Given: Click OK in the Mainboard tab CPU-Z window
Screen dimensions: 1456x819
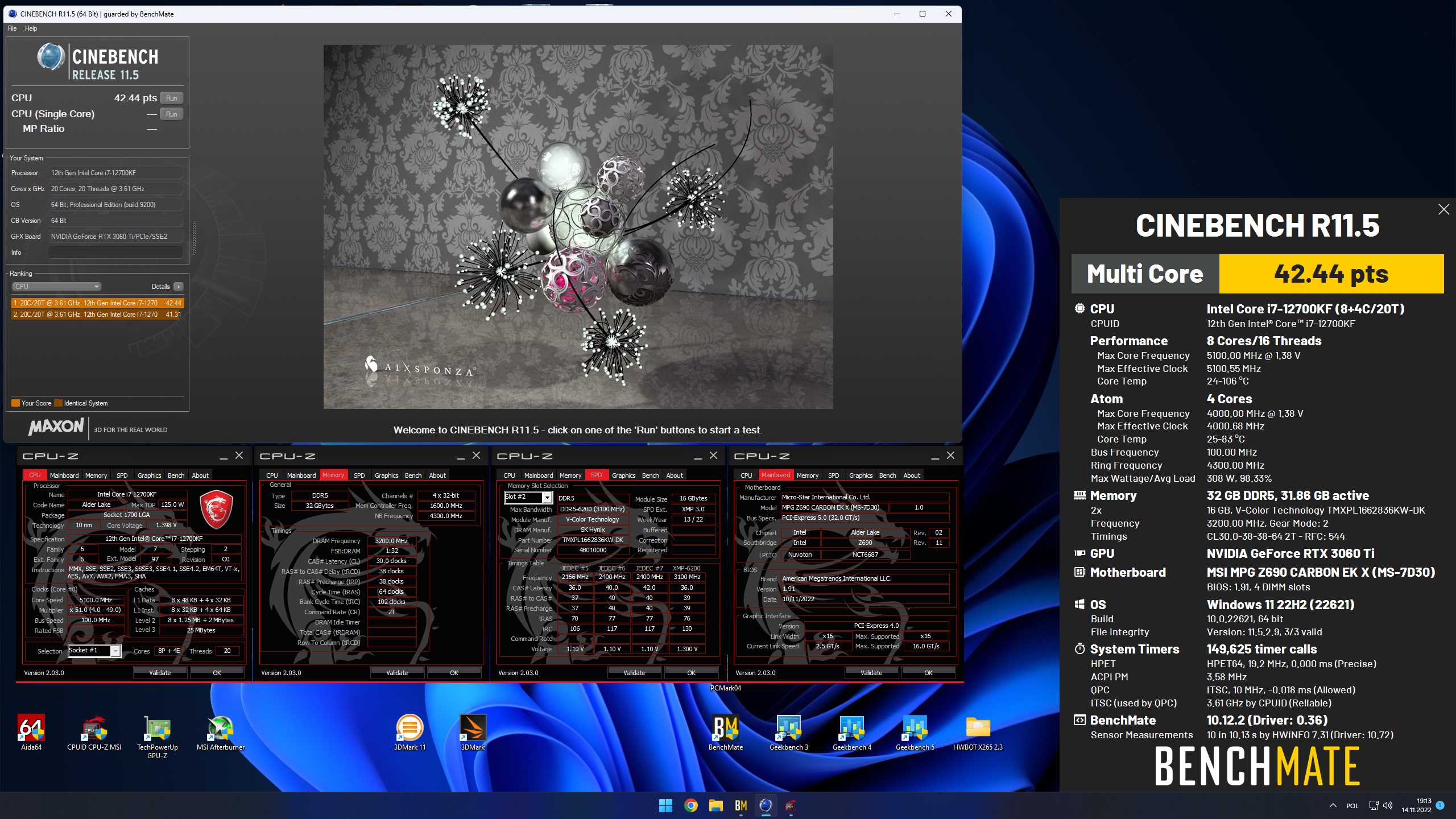Looking at the screenshot, I should pyautogui.click(x=928, y=673).
